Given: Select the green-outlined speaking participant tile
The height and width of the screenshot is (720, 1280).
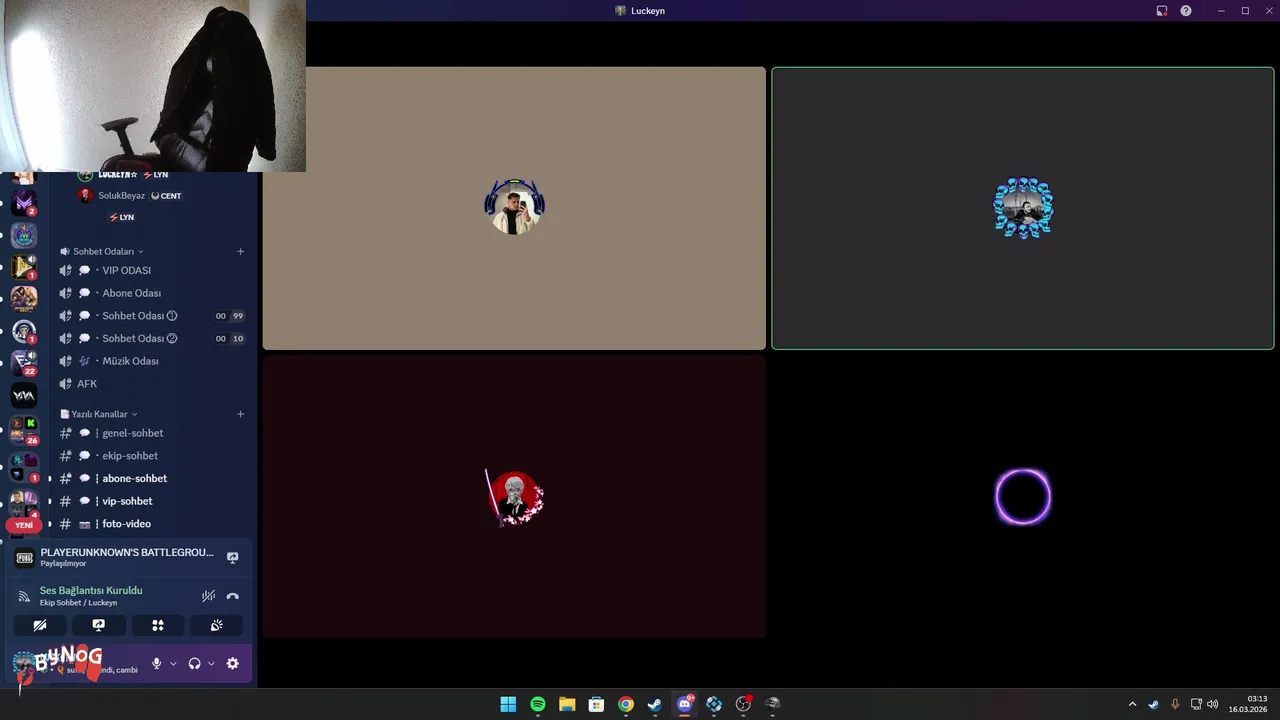Looking at the screenshot, I should click(x=1023, y=208).
